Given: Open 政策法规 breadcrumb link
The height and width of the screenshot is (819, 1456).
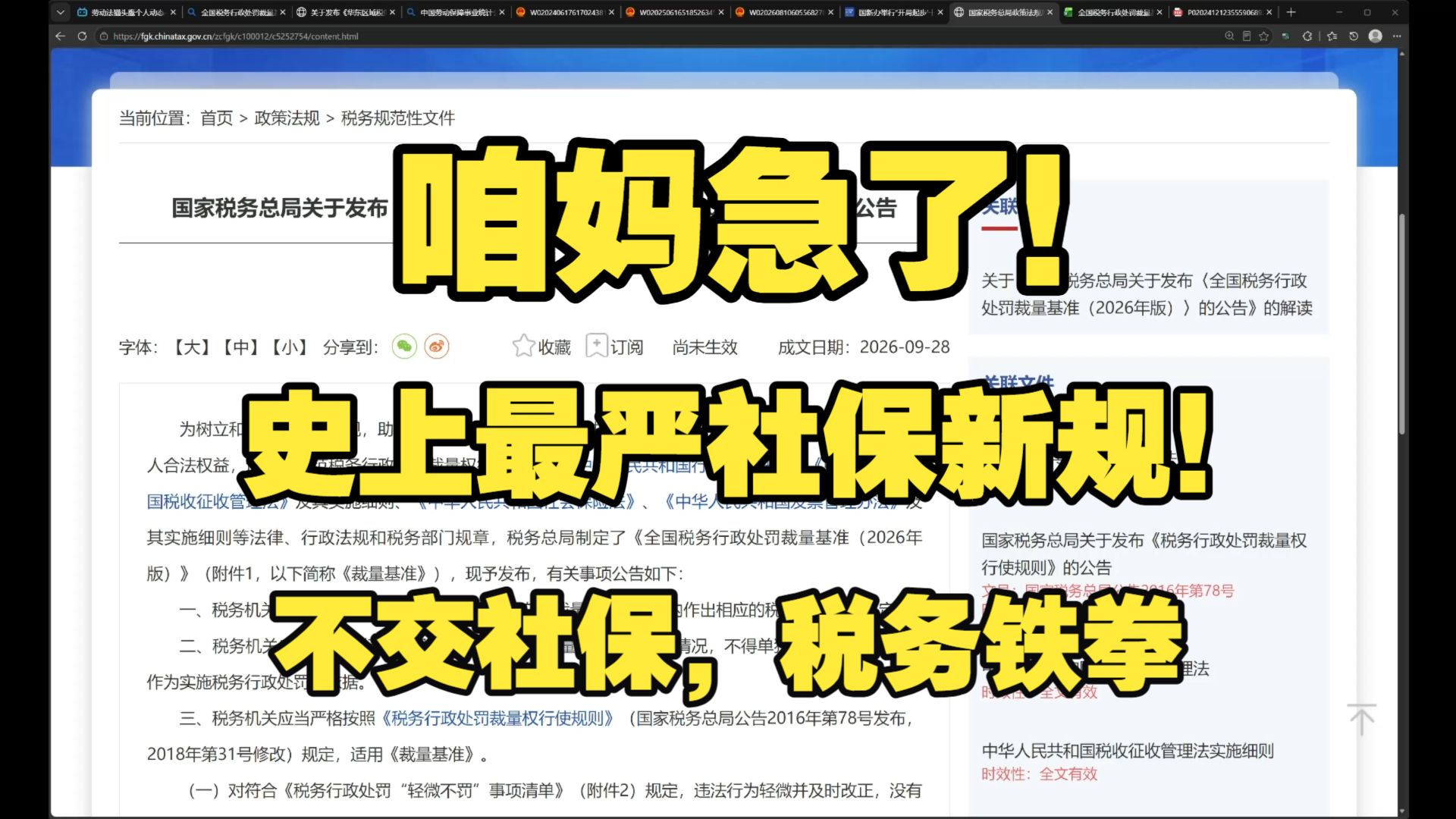Looking at the screenshot, I should 287,118.
